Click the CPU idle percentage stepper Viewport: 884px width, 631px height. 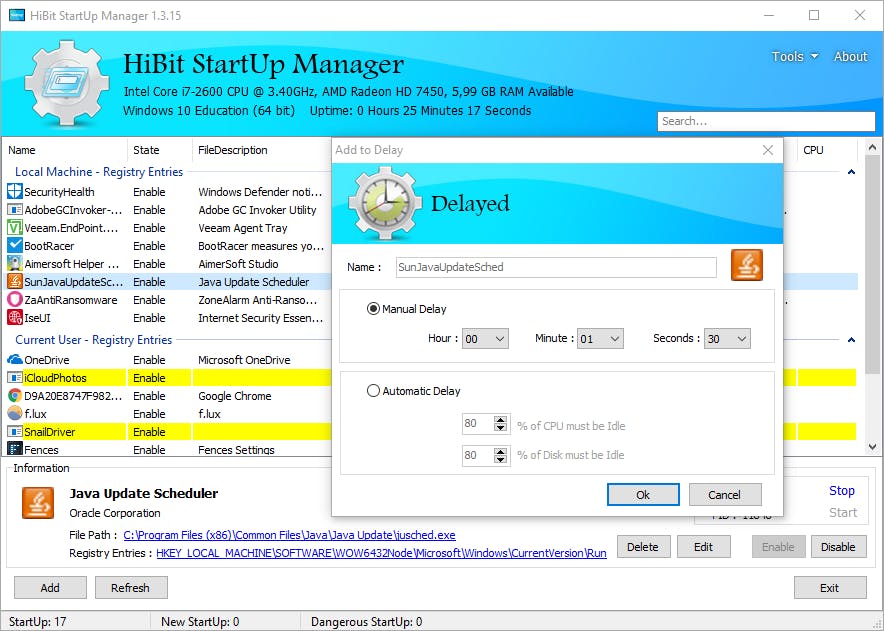tap(500, 423)
